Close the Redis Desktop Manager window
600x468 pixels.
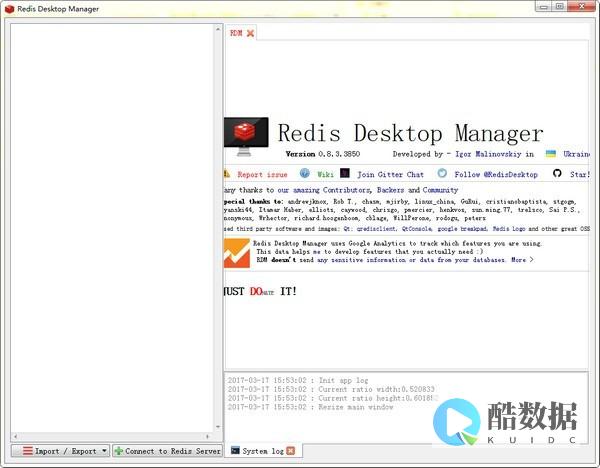click(x=582, y=7)
